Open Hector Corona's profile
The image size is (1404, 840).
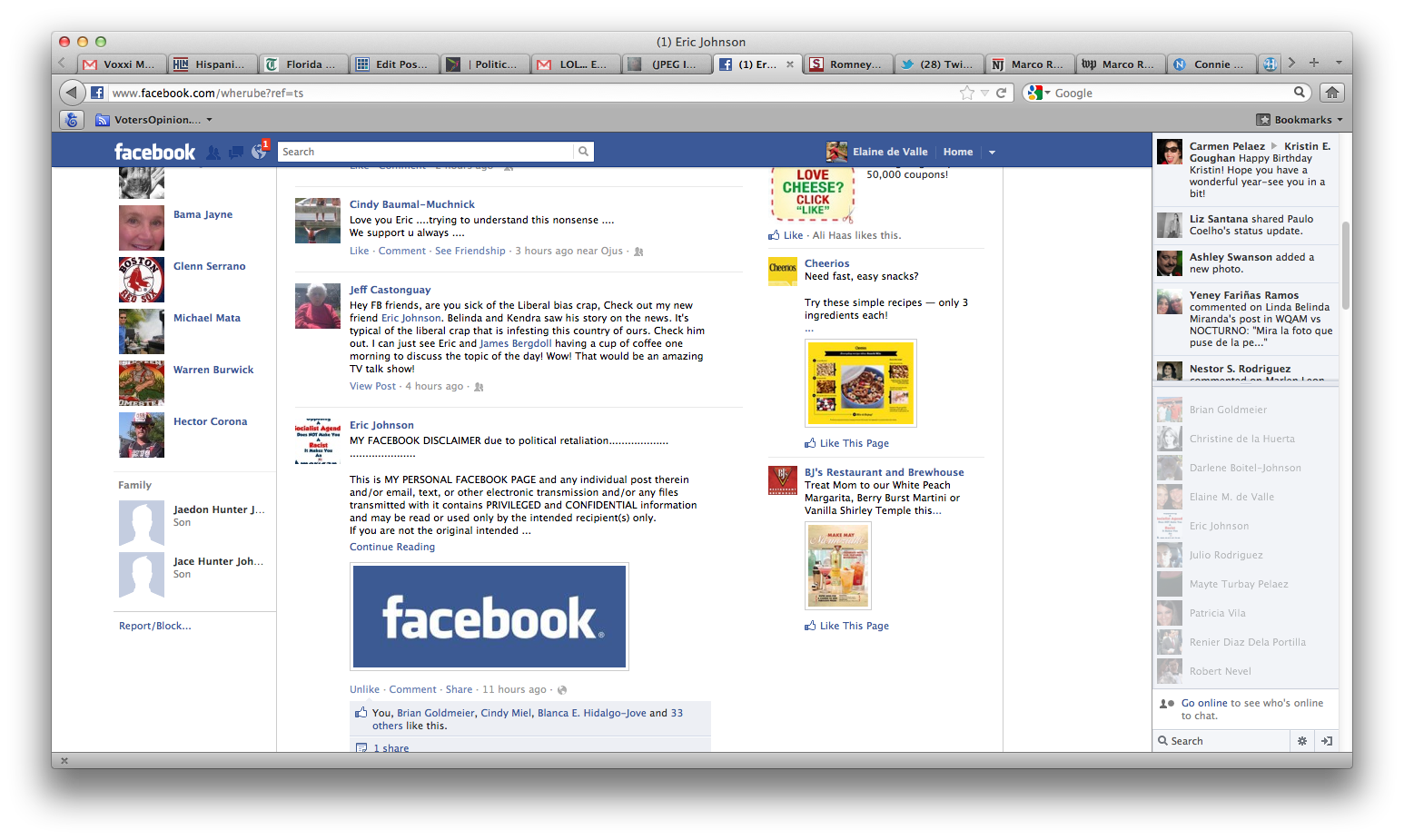210,421
